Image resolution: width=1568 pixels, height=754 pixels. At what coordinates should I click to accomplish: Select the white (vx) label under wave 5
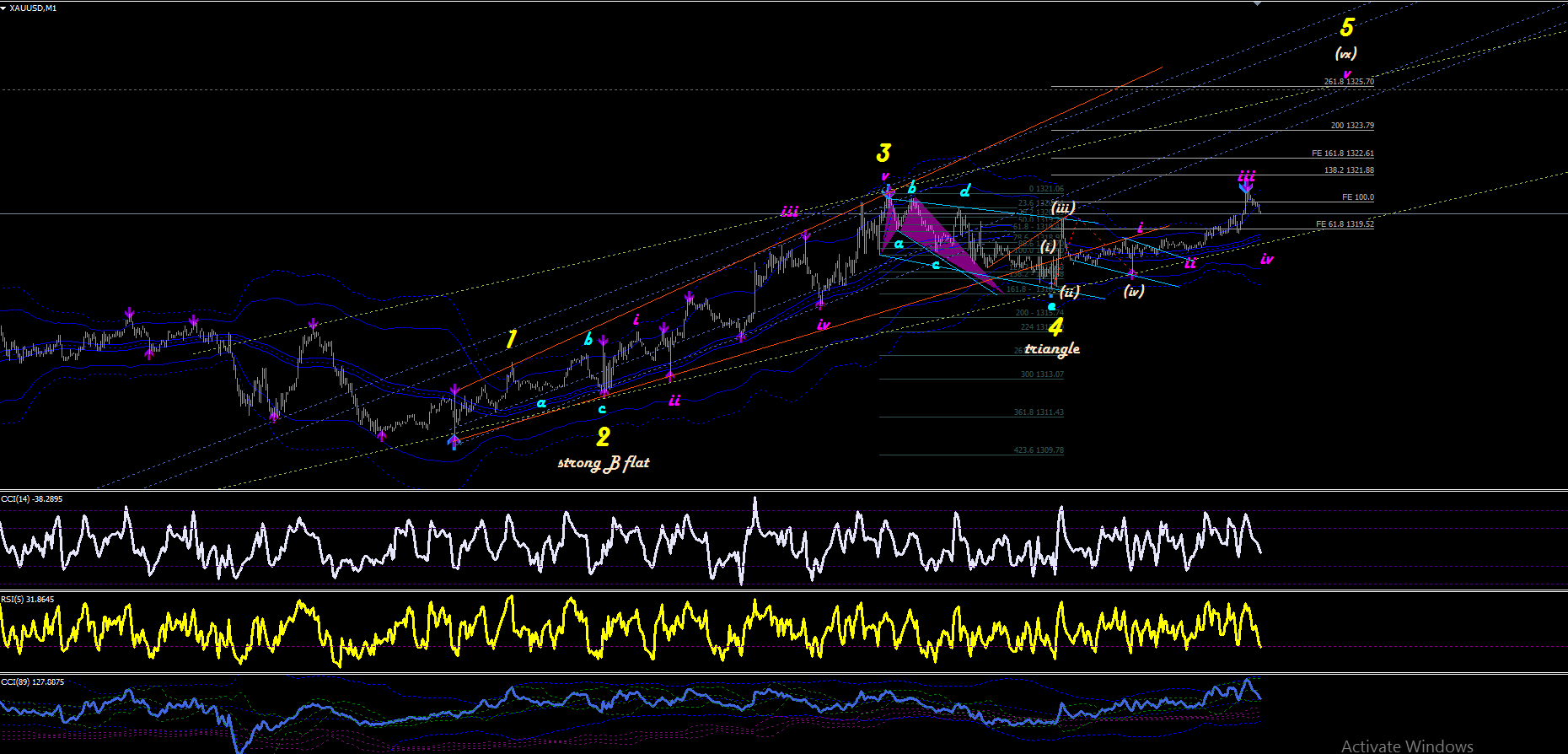pyautogui.click(x=1345, y=53)
